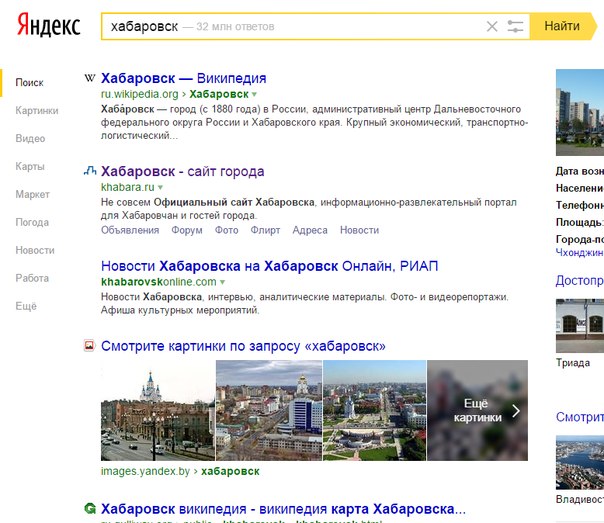
Task: Open the Карты section in sidebar
Action: tap(30, 167)
